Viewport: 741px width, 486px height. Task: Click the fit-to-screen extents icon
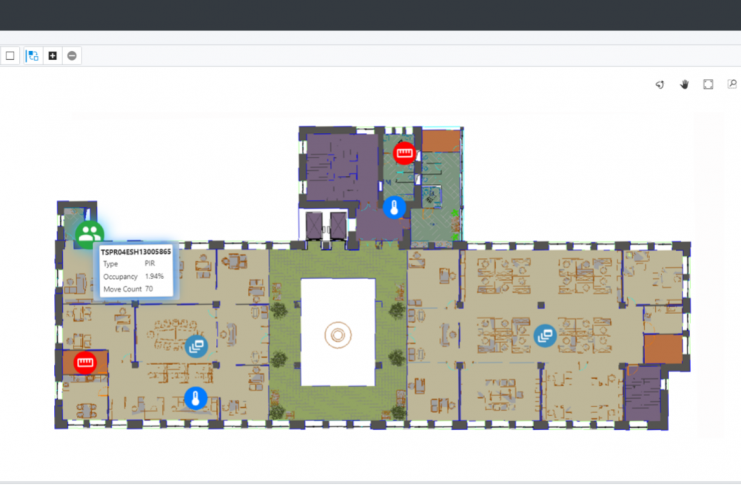(x=708, y=85)
